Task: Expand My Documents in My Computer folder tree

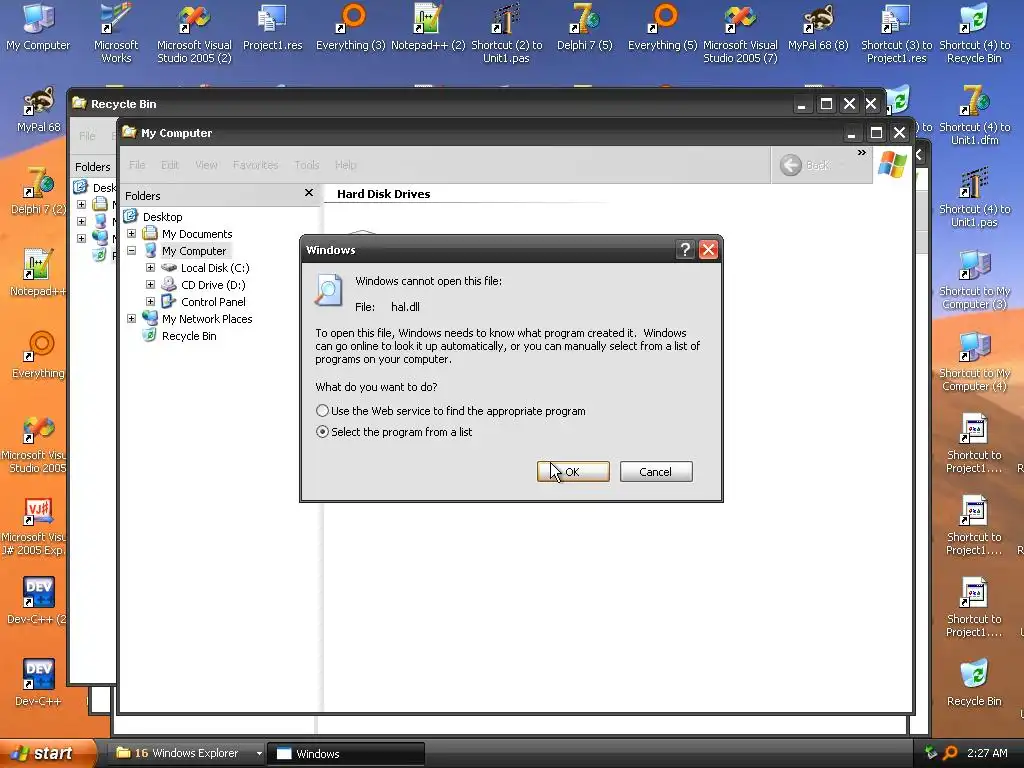Action: tap(131, 233)
